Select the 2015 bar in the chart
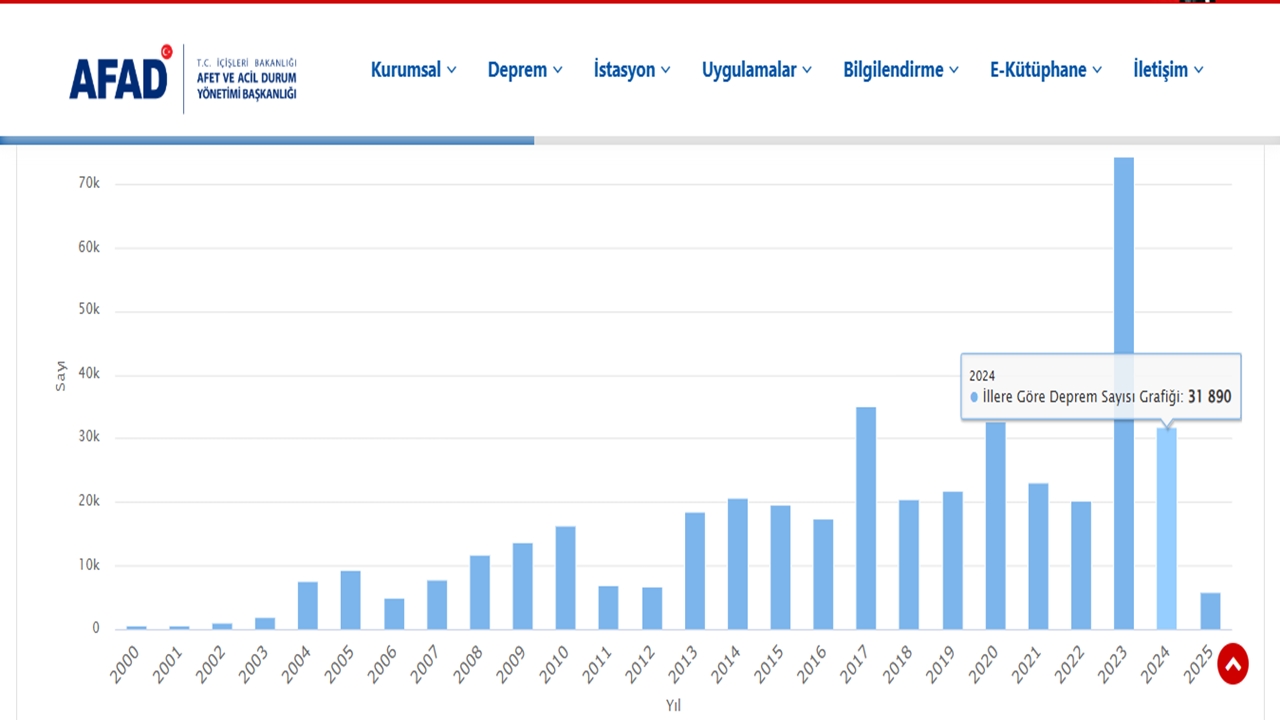This screenshot has height=720, width=1280. (780, 567)
